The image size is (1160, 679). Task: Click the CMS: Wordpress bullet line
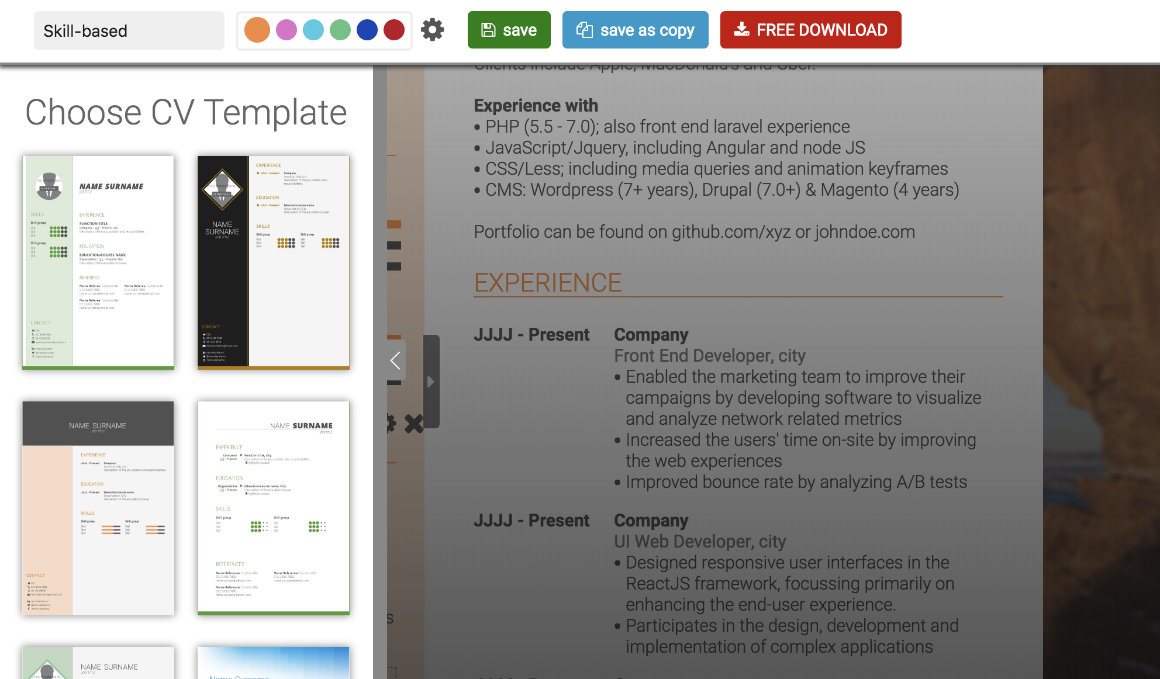(x=716, y=190)
